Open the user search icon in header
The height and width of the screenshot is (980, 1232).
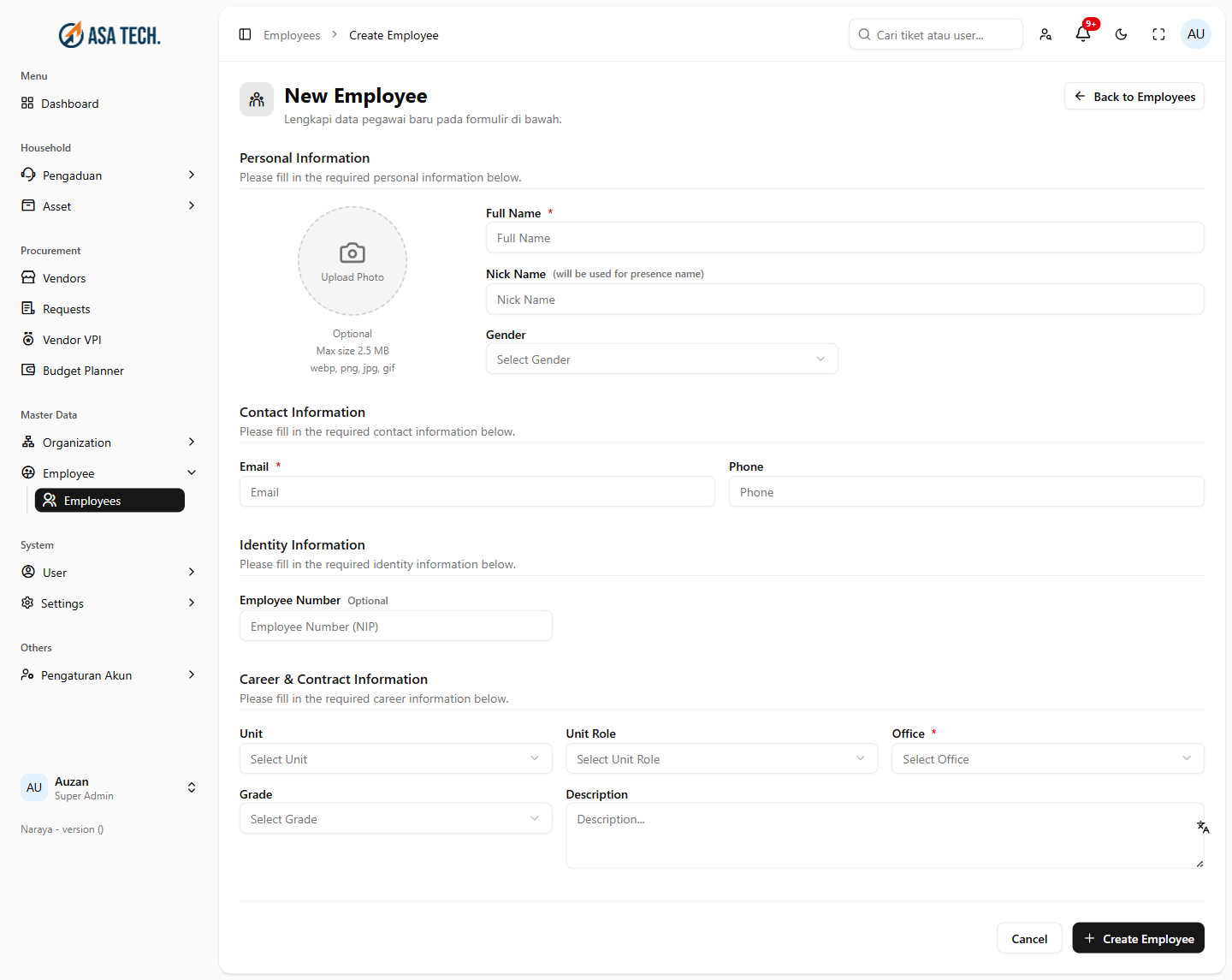tap(1045, 34)
